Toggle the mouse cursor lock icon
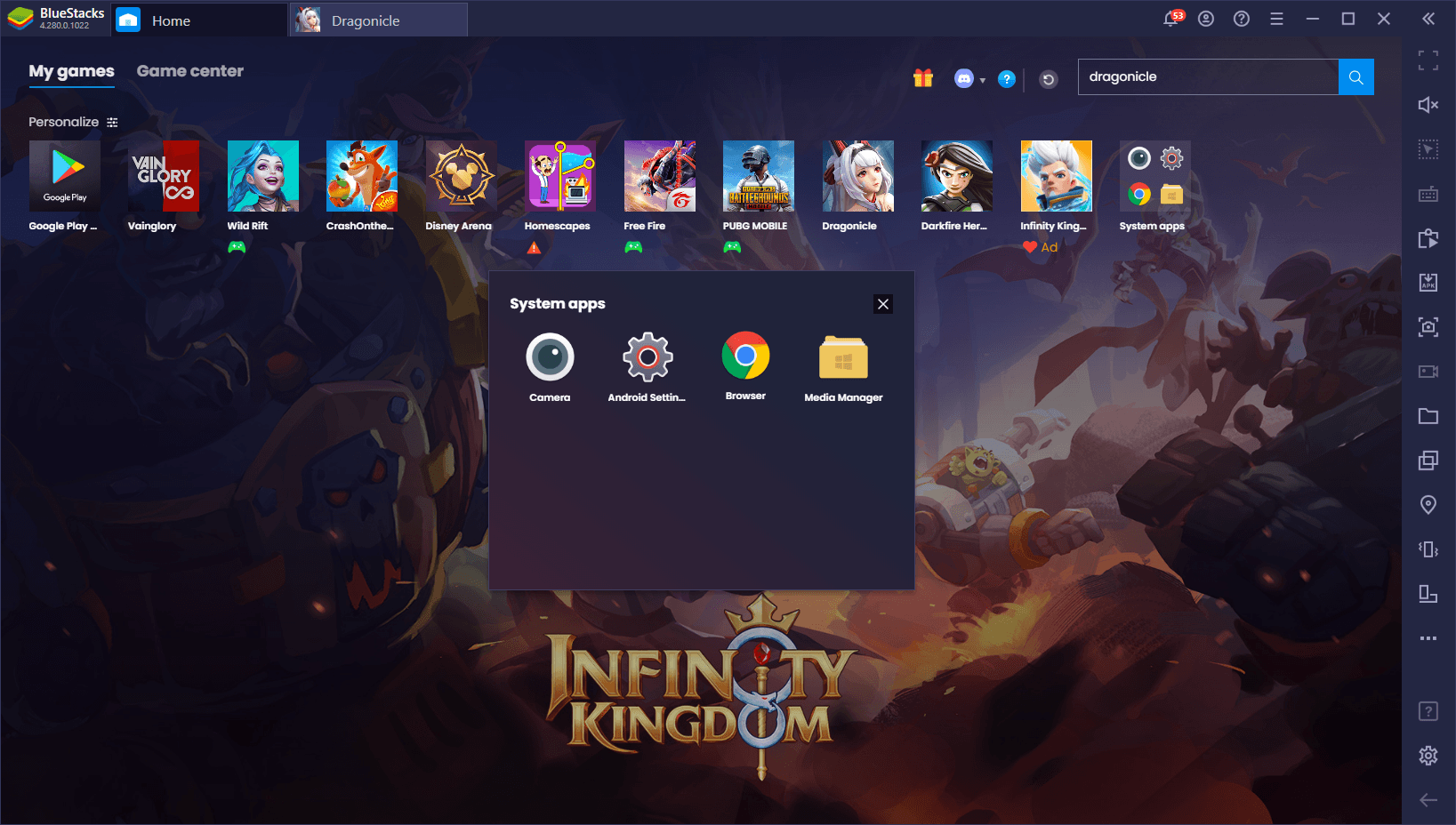The width and height of the screenshot is (1456, 825). [x=1428, y=149]
